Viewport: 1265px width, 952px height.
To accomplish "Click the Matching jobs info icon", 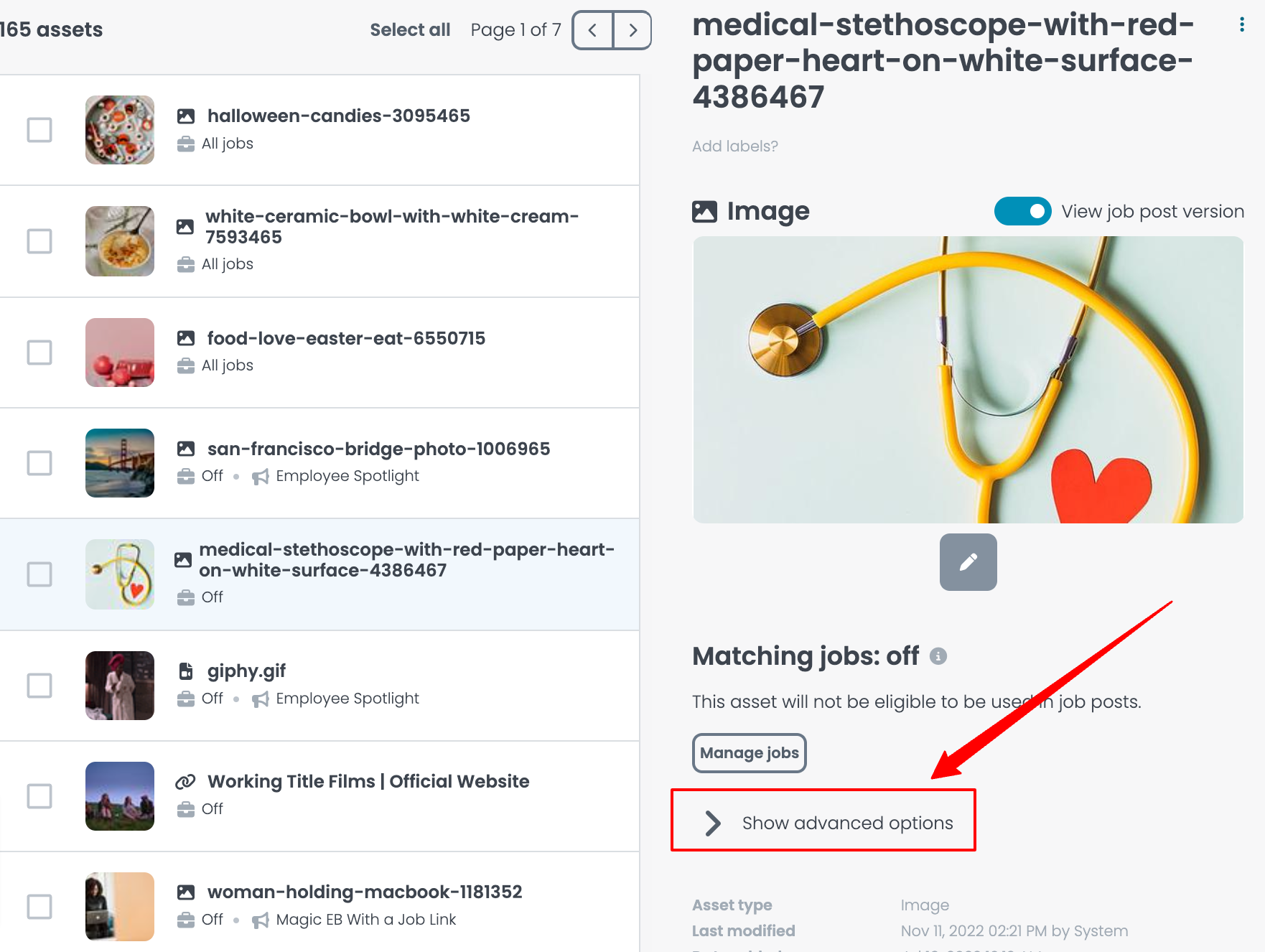I will pyautogui.click(x=938, y=655).
